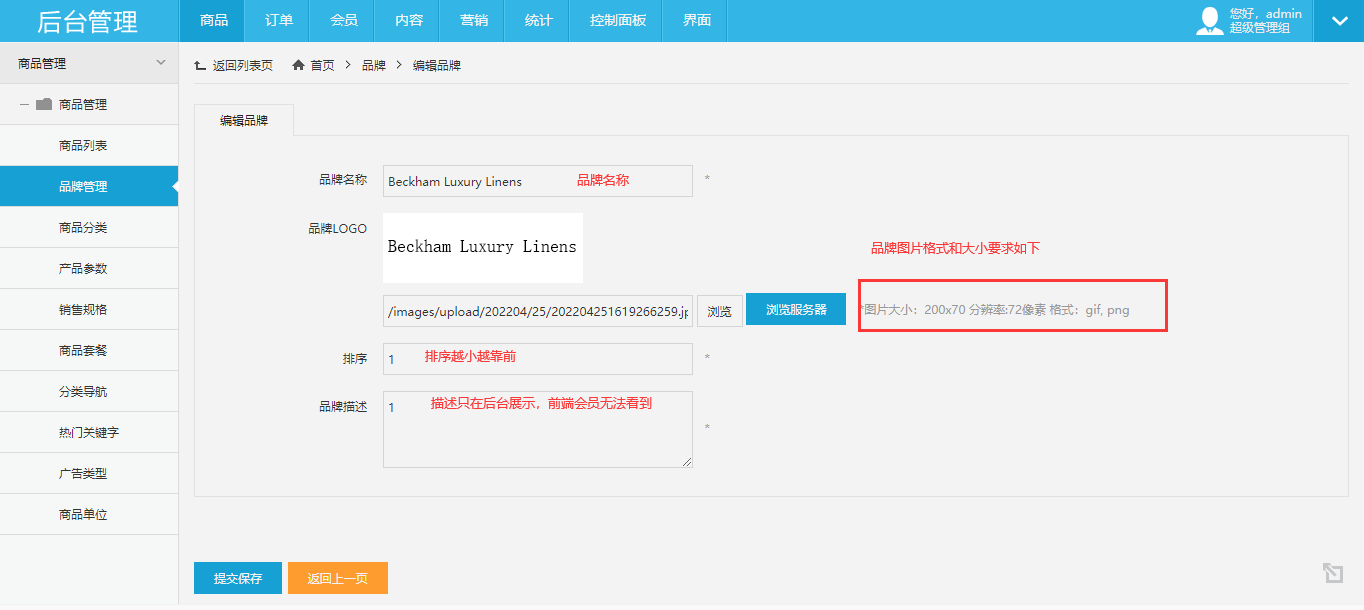The image size is (1364, 610).
Task: Click the logo image path input field
Action: point(538,311)
